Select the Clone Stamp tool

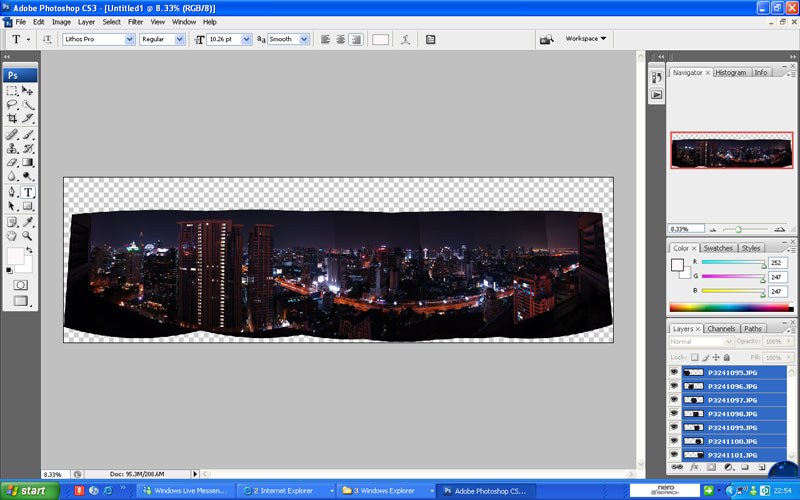tap(12, 148)
